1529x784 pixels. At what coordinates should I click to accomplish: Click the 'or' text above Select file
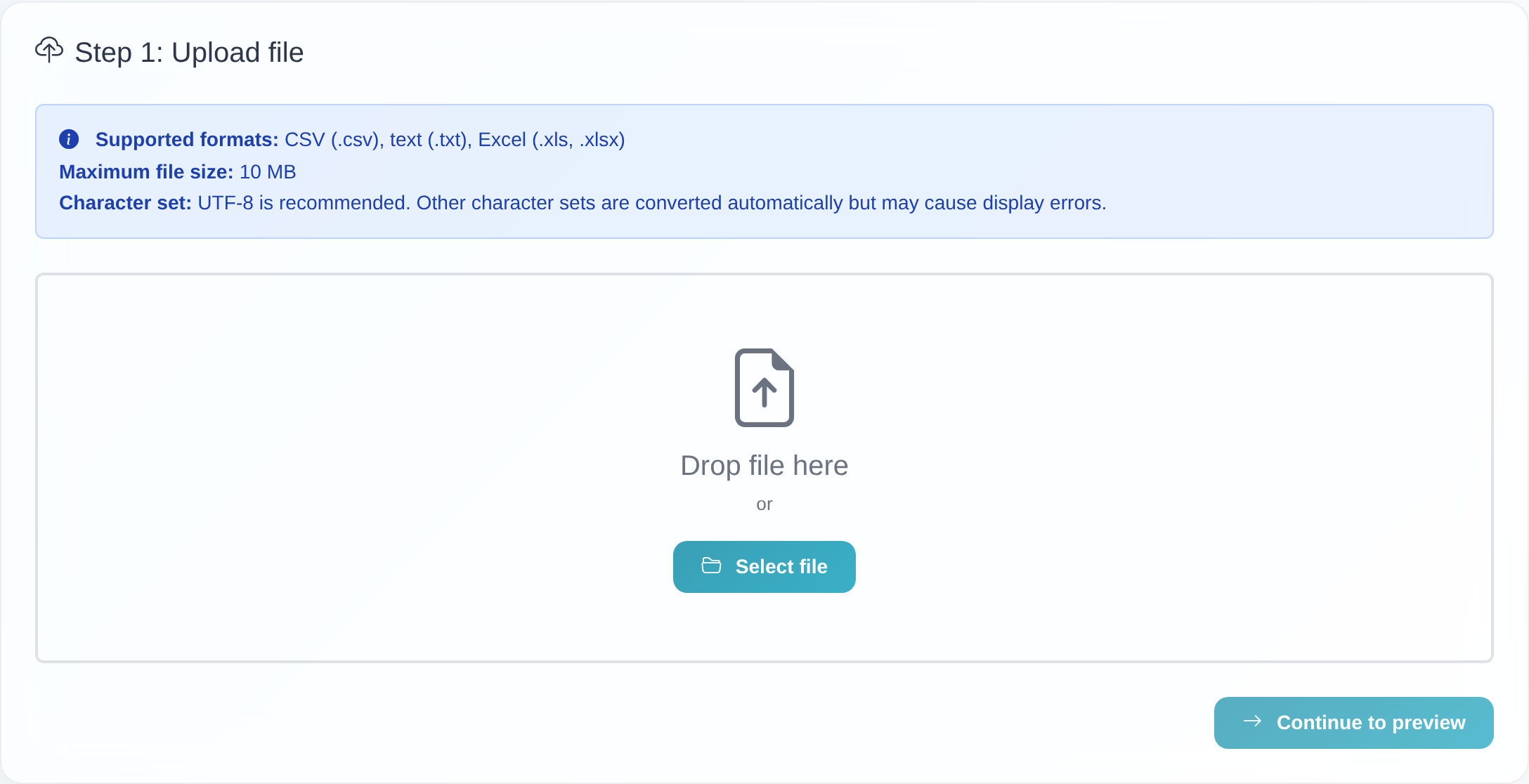[764, 504]
